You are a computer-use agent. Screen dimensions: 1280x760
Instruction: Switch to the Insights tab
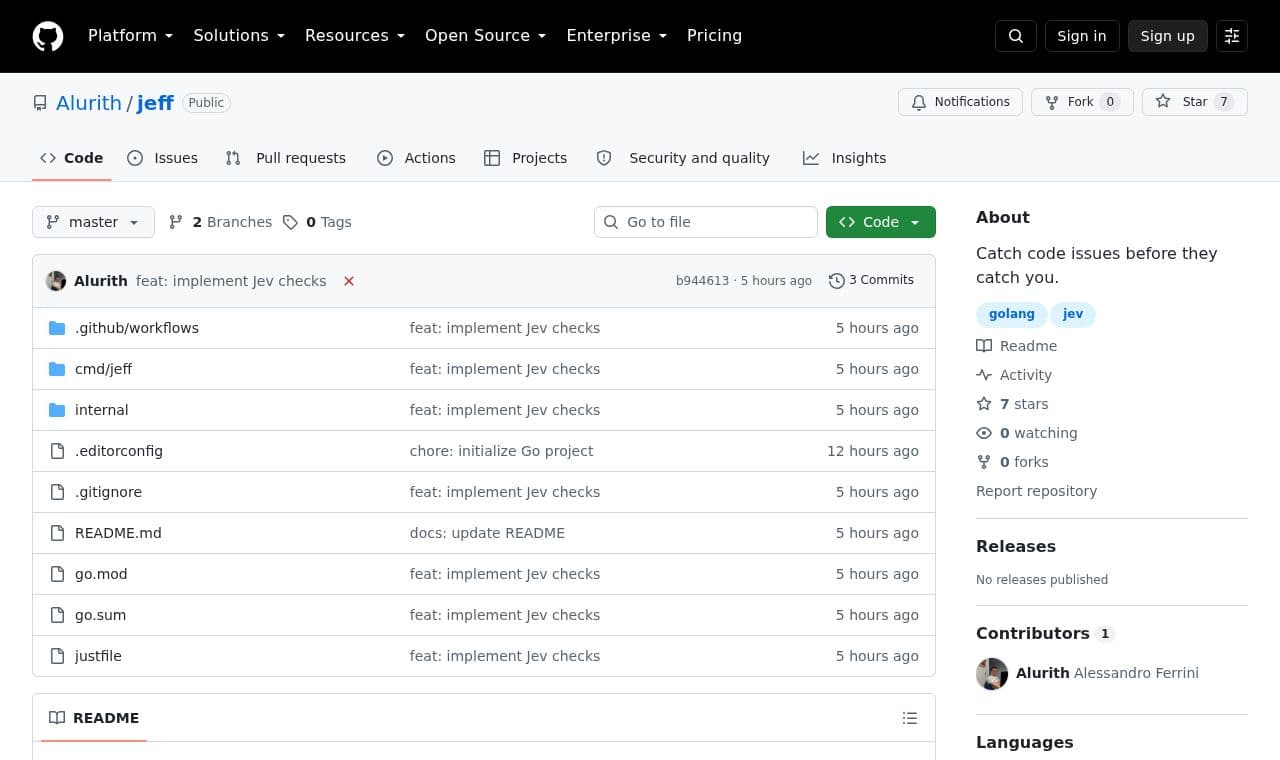coord(845,158)
